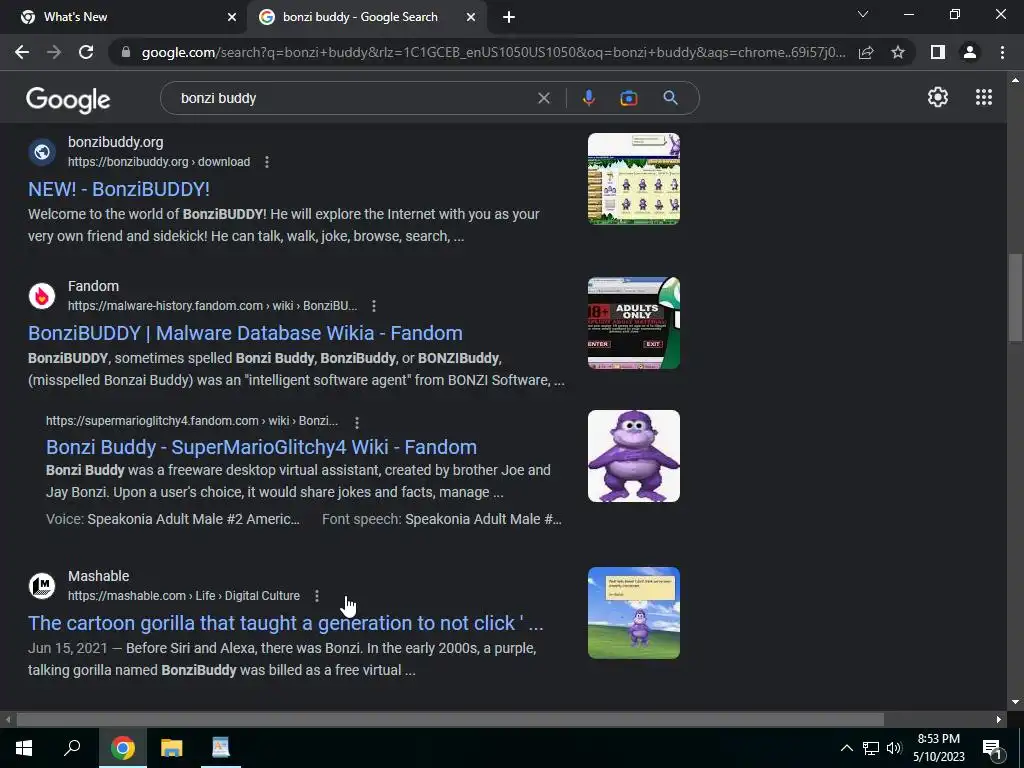
Task: Open more options for Mashable result
Action: [317, 596]
